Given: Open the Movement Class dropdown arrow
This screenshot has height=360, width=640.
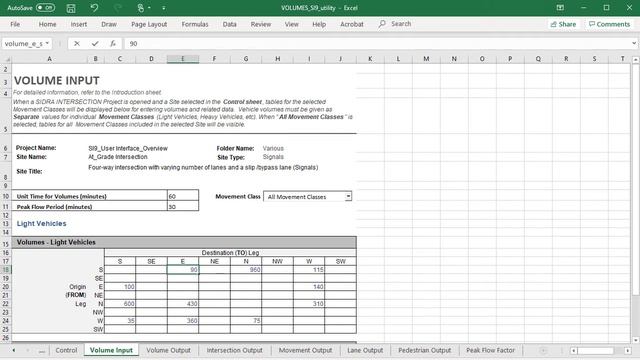Looking at the screenshot, I should click(348, 196).
